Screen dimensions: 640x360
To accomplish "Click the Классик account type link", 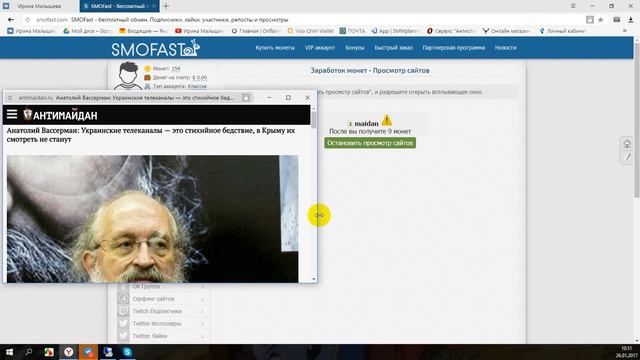I will point(197,86).
